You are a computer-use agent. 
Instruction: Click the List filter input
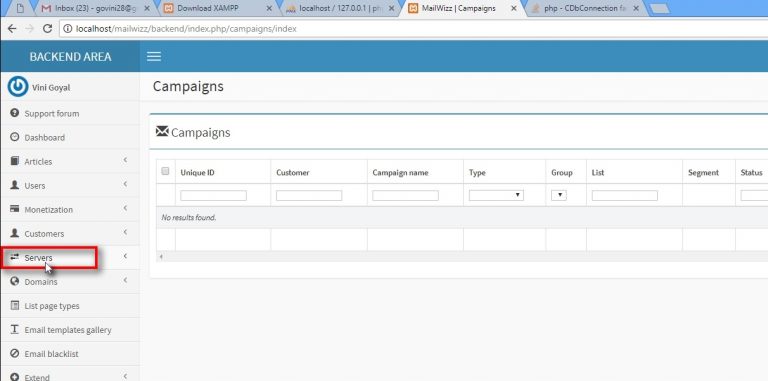pos(624,195)
